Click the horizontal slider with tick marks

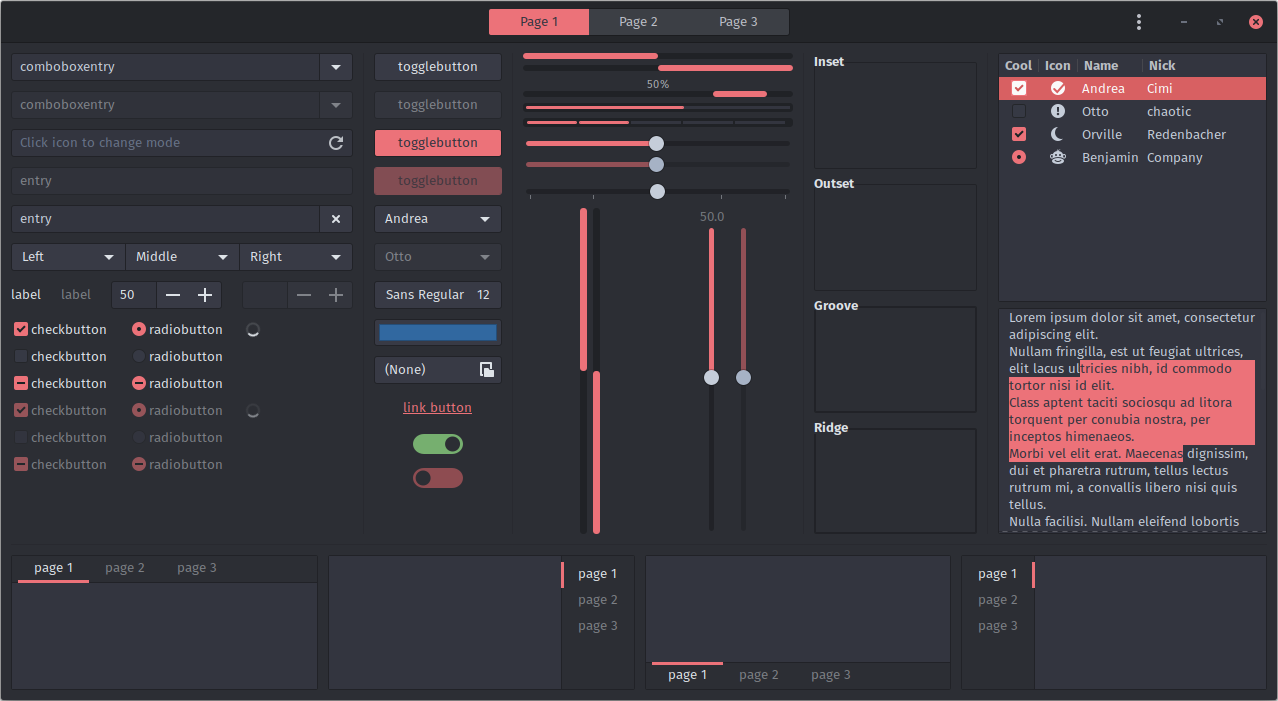tap(657, 191)
